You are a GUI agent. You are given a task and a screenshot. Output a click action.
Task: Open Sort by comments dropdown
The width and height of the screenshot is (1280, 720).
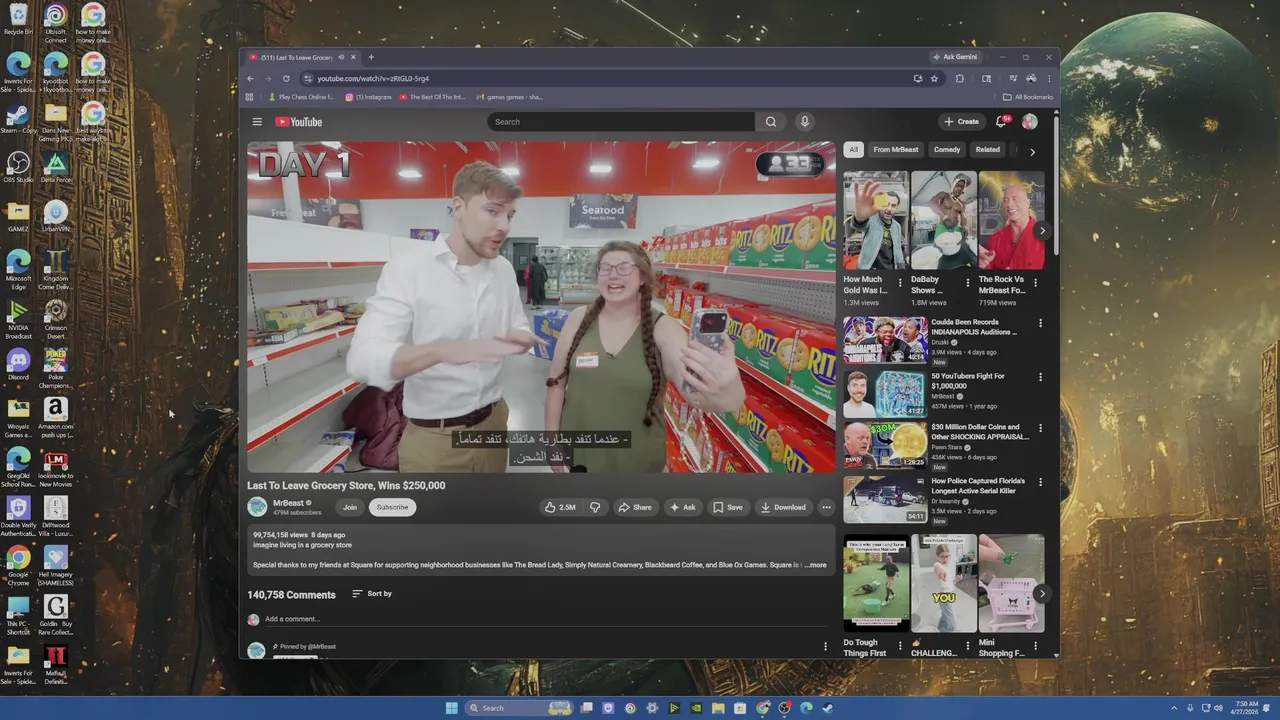tap(372, 594)
